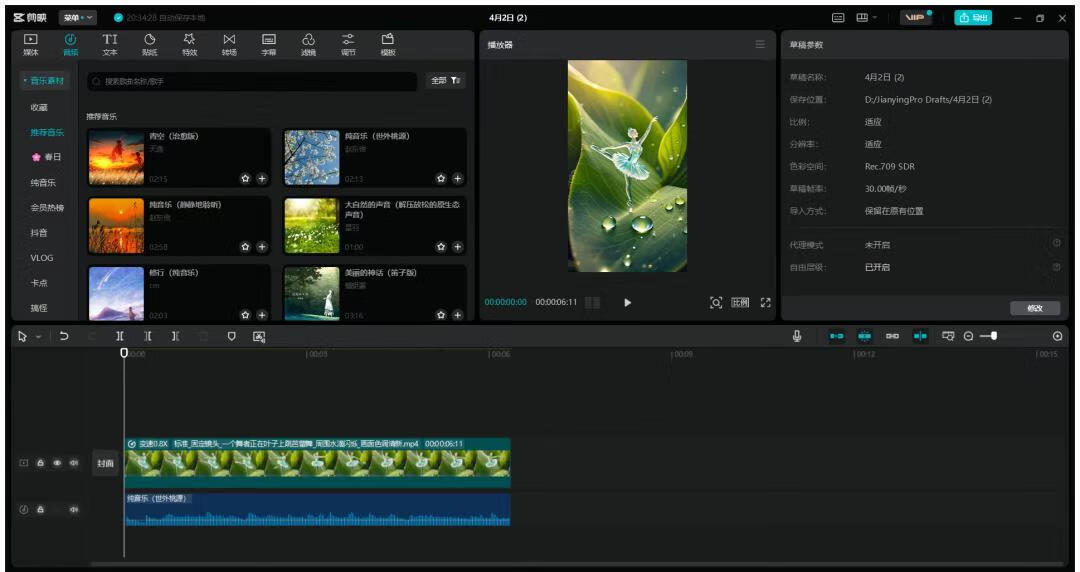Delete right of playhead trim tool

point(176,336)
